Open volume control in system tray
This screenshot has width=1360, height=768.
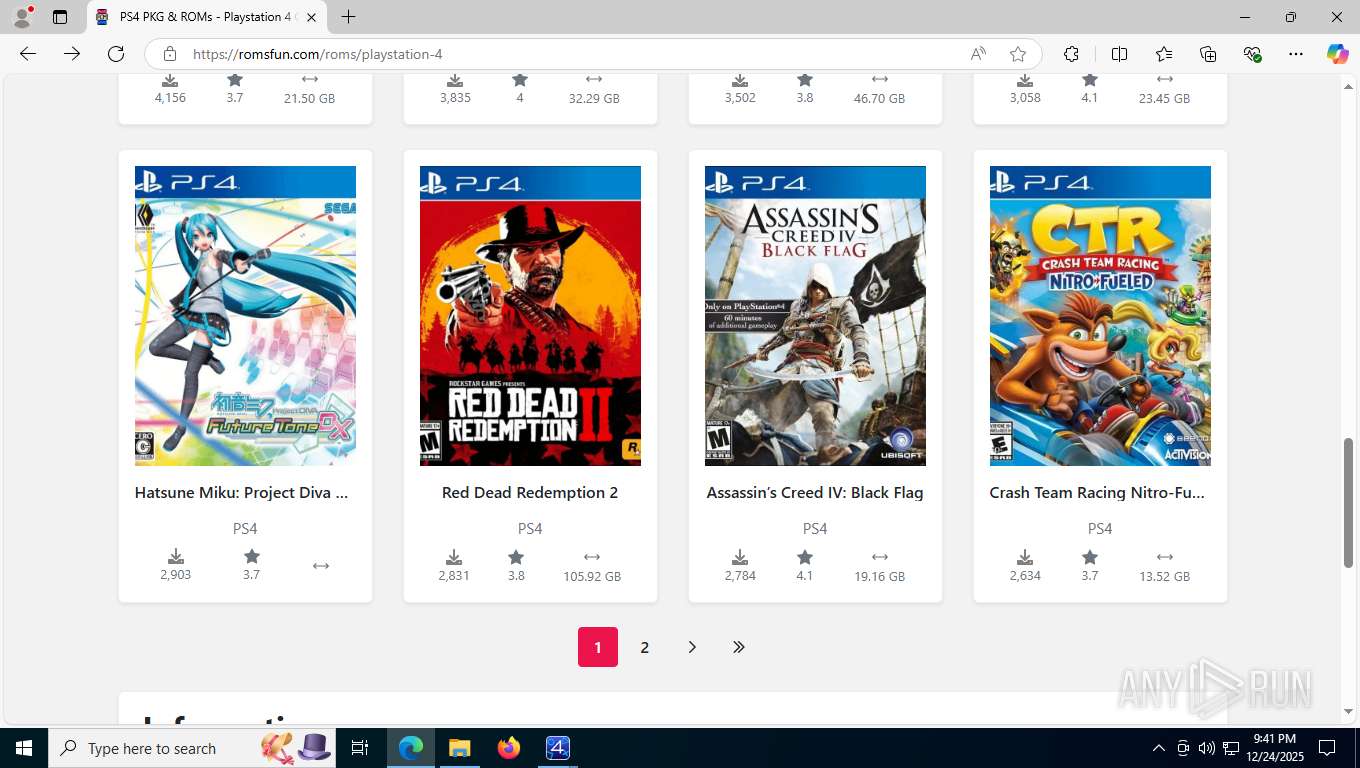[x=1207, y=748]
